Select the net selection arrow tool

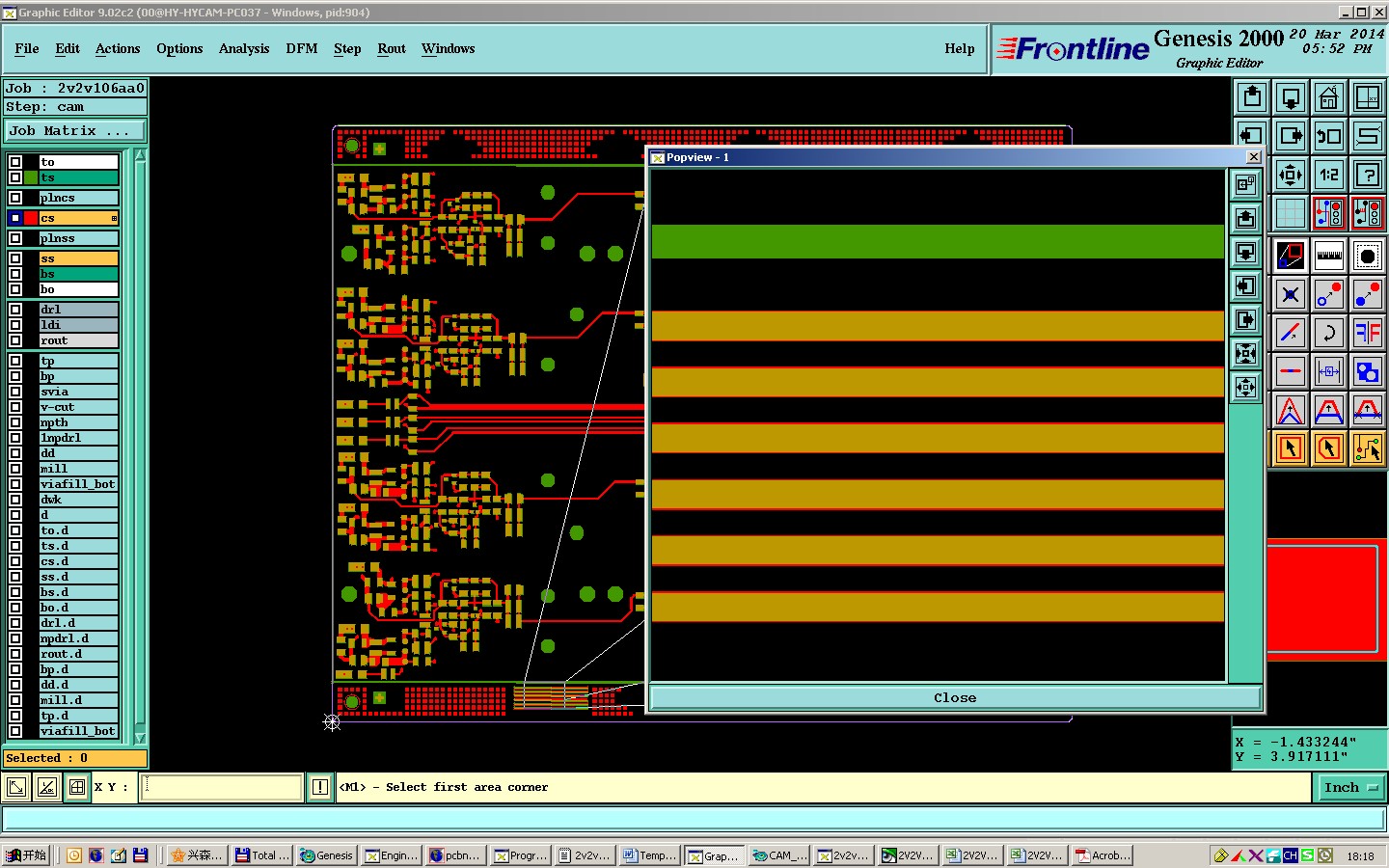tap(1368, 448)
